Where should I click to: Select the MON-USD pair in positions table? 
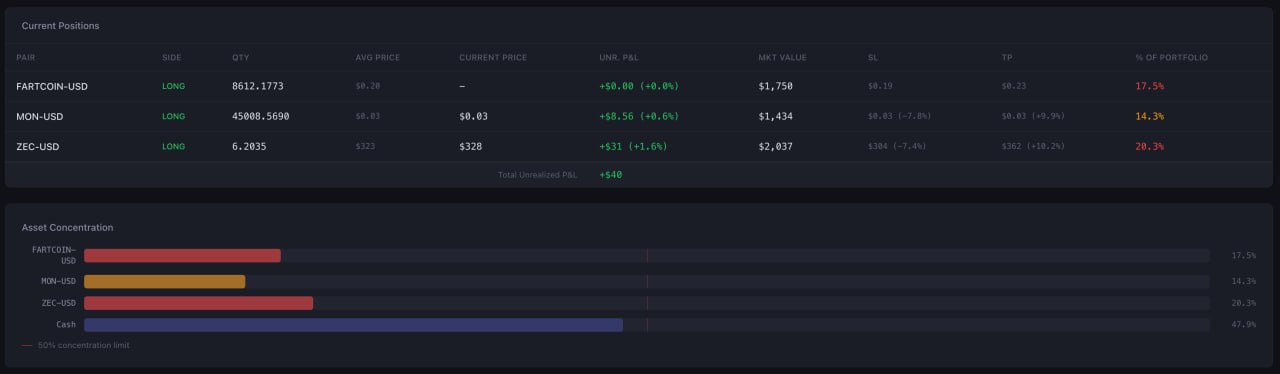click(40, 117)
